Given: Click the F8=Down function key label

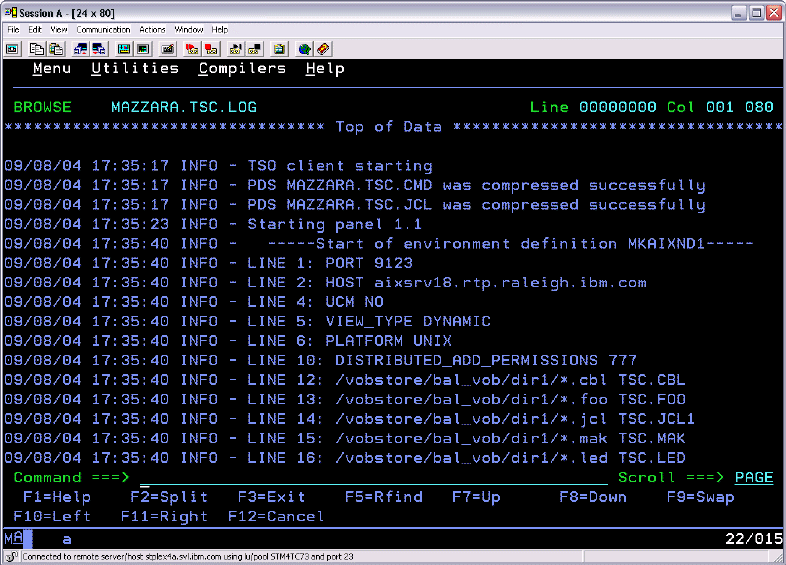Looking at the screenshot, I should (x=593, y=497).
